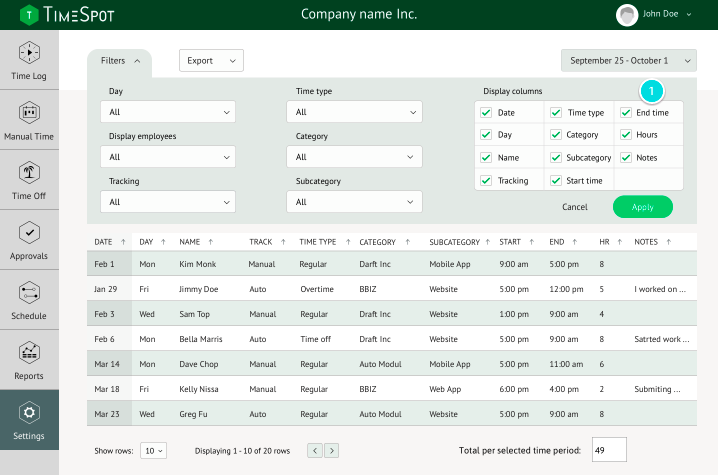
Task: Uncheck the Start time column checkbox
Action: click(556, 180)
